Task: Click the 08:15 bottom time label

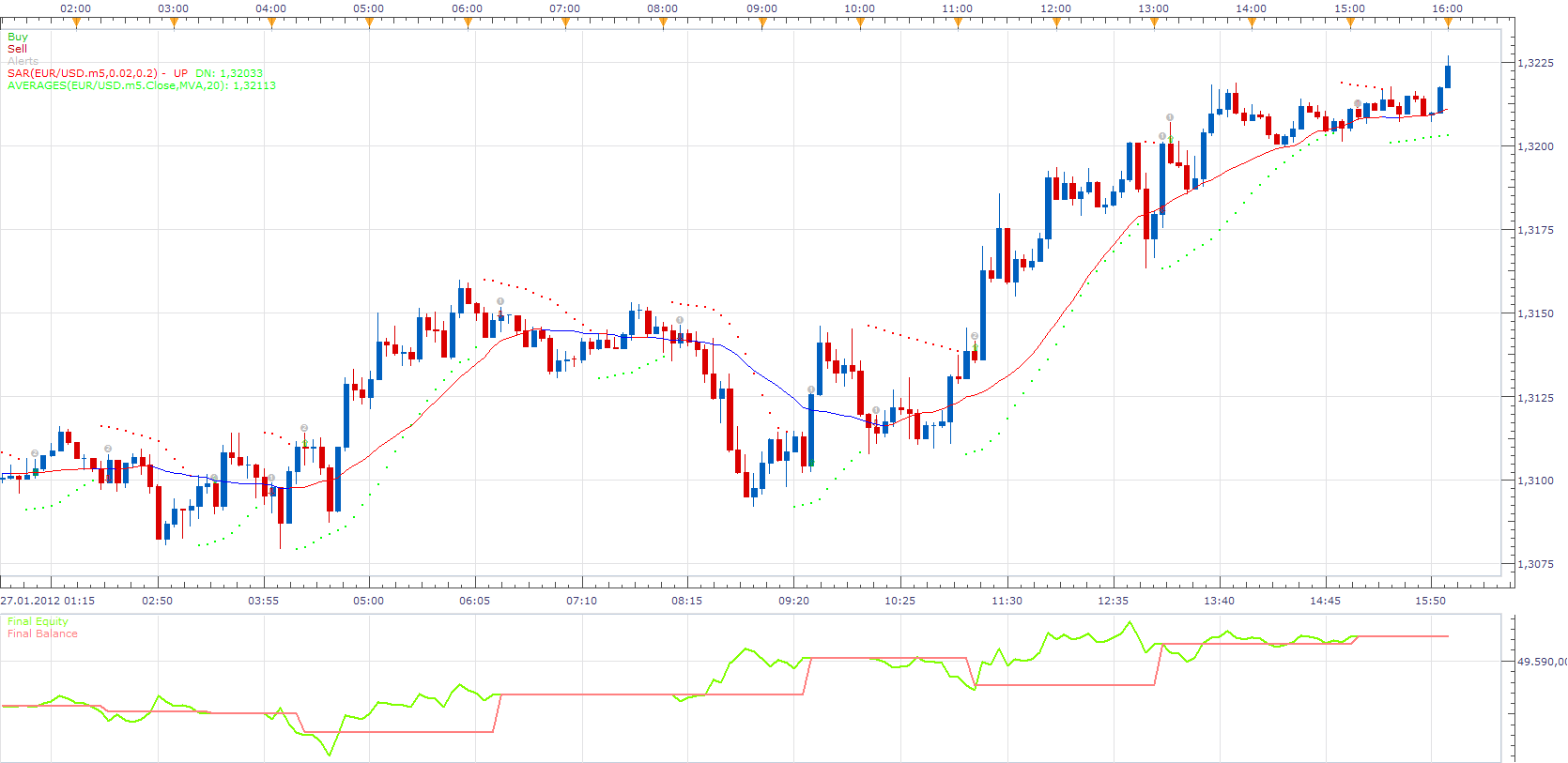Action: click(x=686, y=601)
